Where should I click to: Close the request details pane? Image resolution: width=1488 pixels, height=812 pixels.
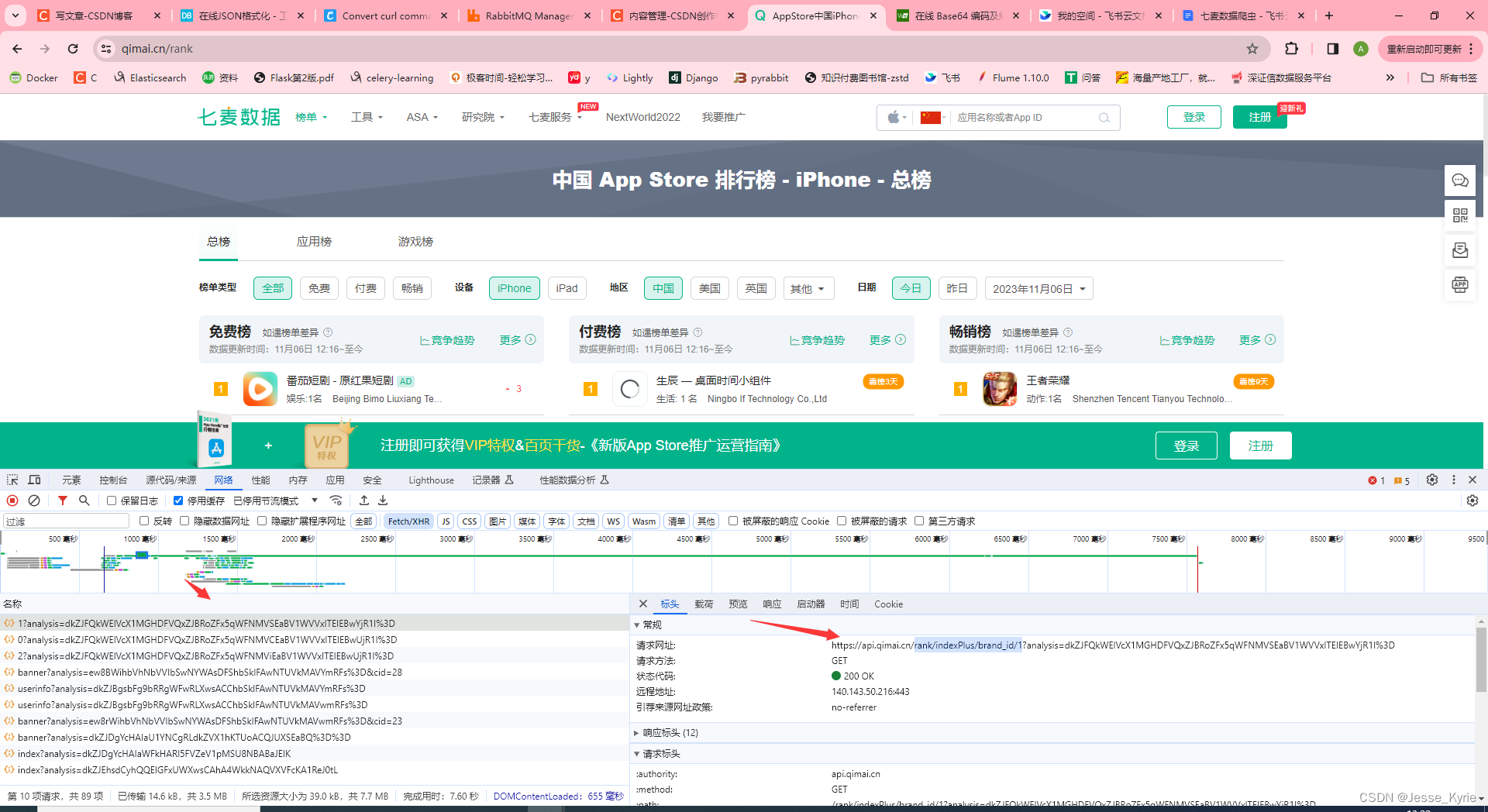(643, 604)
